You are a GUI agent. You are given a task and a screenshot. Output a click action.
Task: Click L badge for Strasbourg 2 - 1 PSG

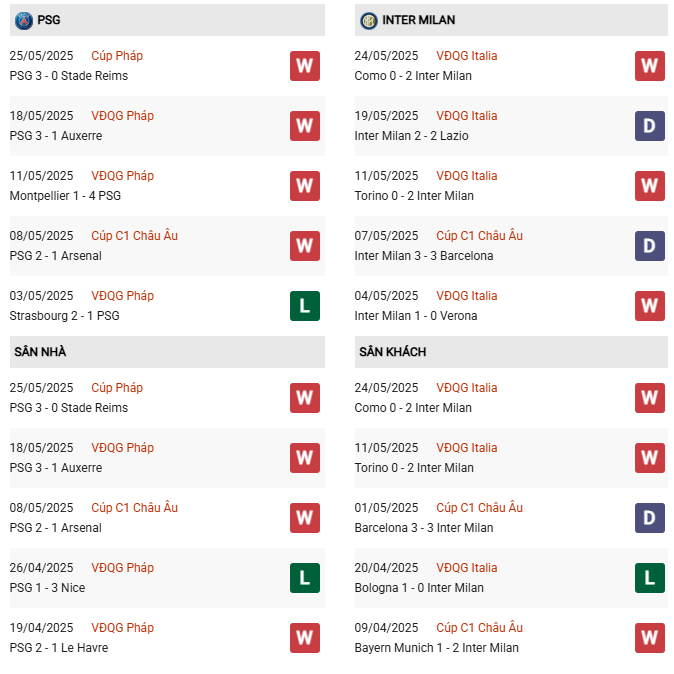305,306
